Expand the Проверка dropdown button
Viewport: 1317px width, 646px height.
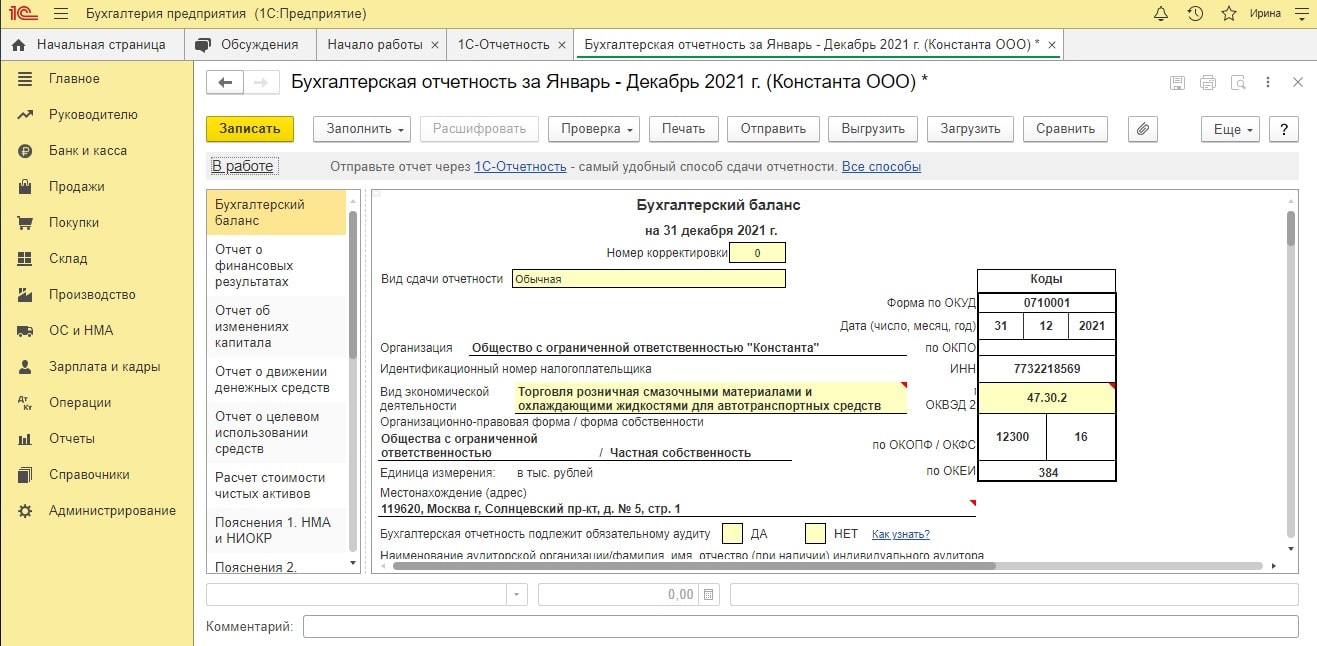pyautogui.click(x=593, y=129)
